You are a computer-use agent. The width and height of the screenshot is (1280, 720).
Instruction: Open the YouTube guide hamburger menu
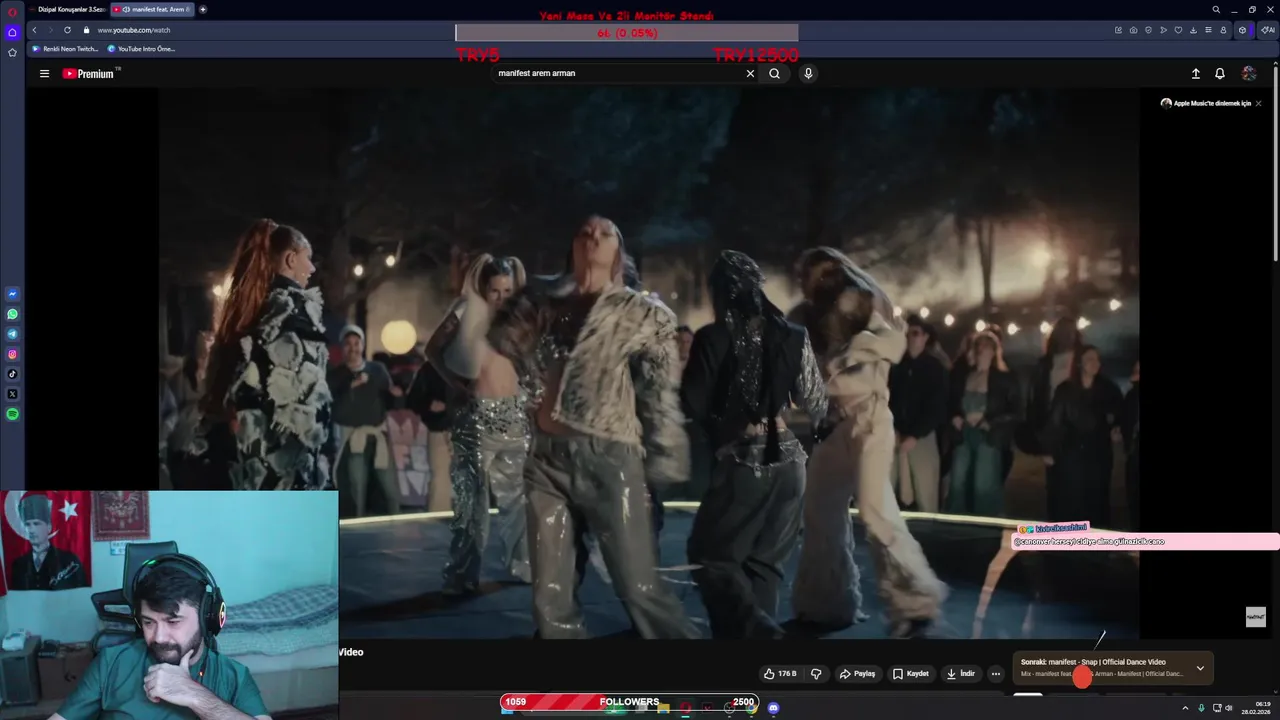point(44,73)
